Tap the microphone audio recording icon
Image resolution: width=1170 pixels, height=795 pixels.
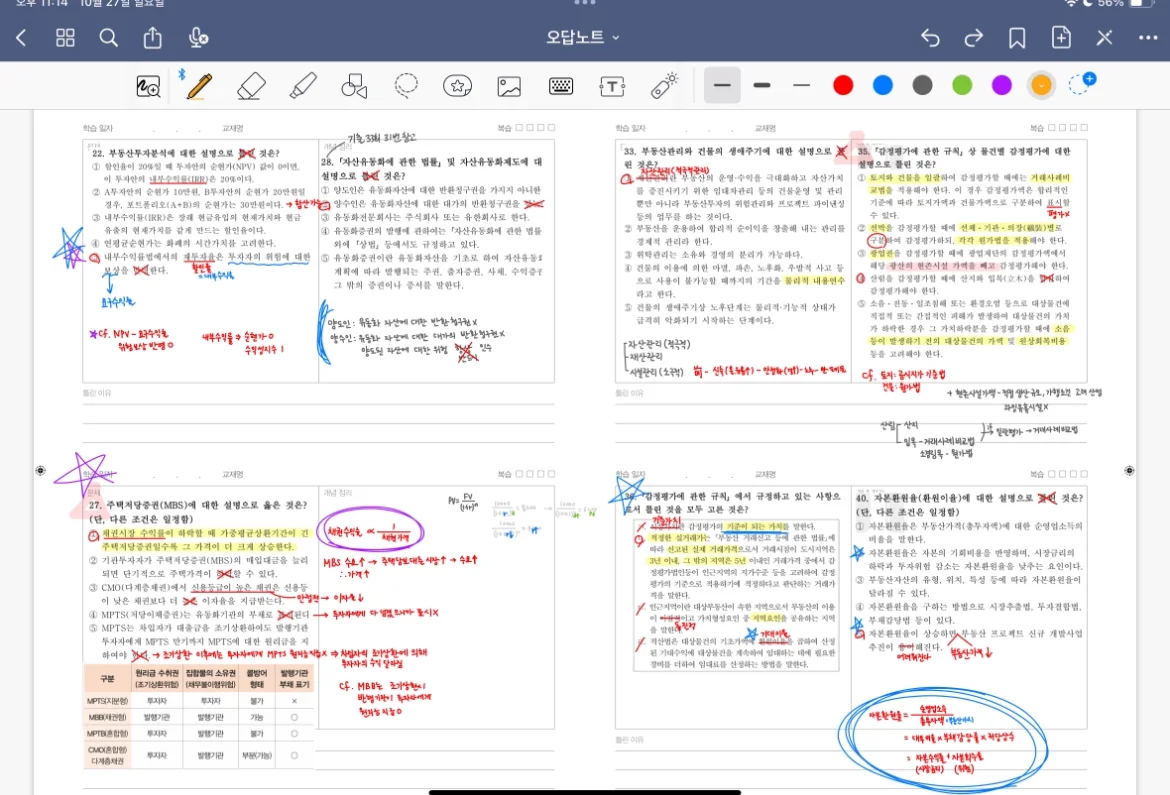coord(198,37)
